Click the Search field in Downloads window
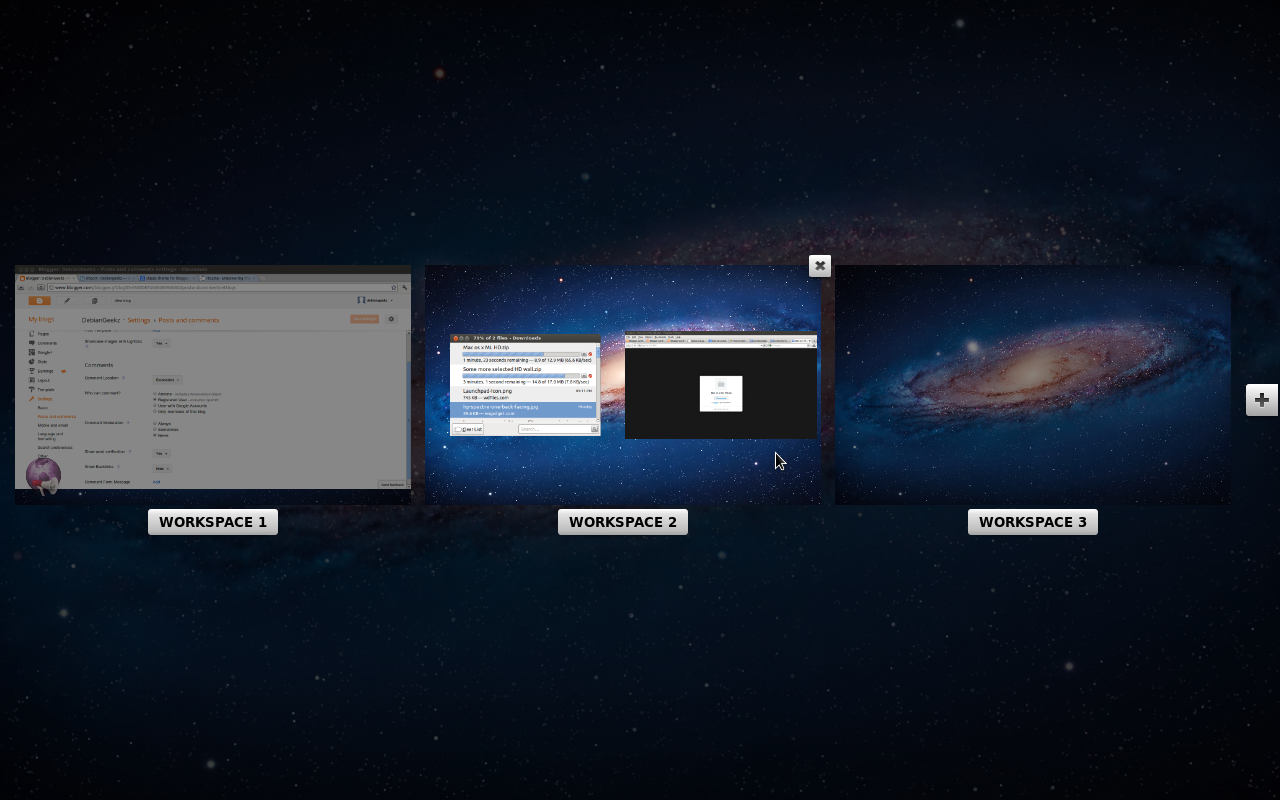The width and height of the screenshot is (1280, 800). click(558, 429)
